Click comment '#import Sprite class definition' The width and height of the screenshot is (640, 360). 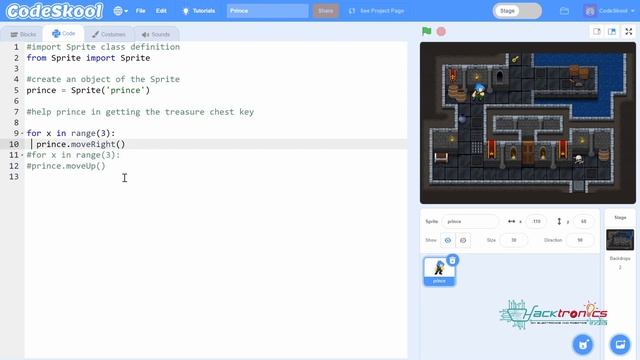tap(103, 47)
